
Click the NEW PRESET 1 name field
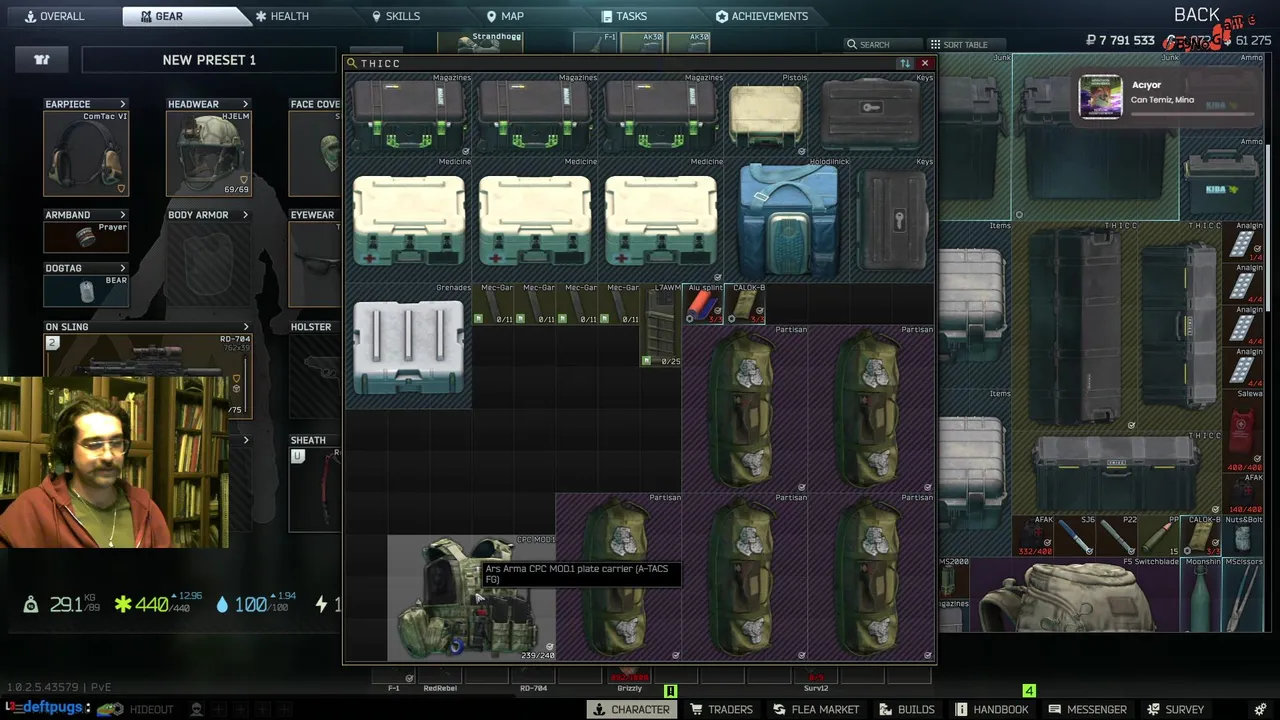tap(209, 60)
